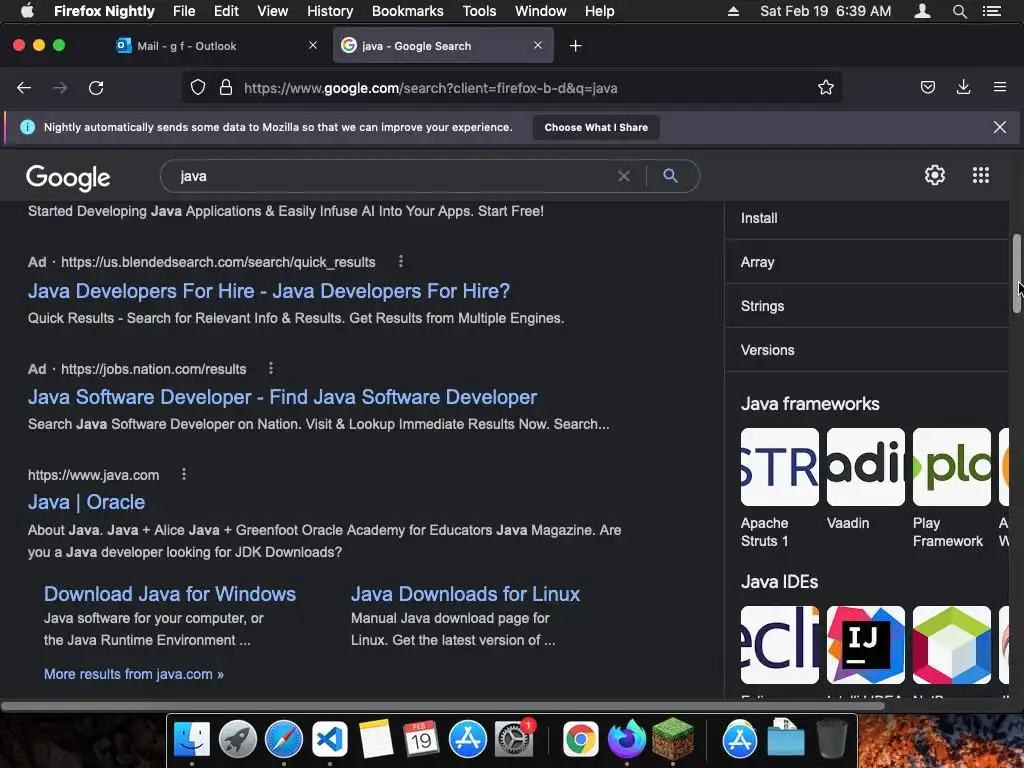Expand the Versions topic row
This screenshot has height=768, width=1024.
click(x=867, y=350)
